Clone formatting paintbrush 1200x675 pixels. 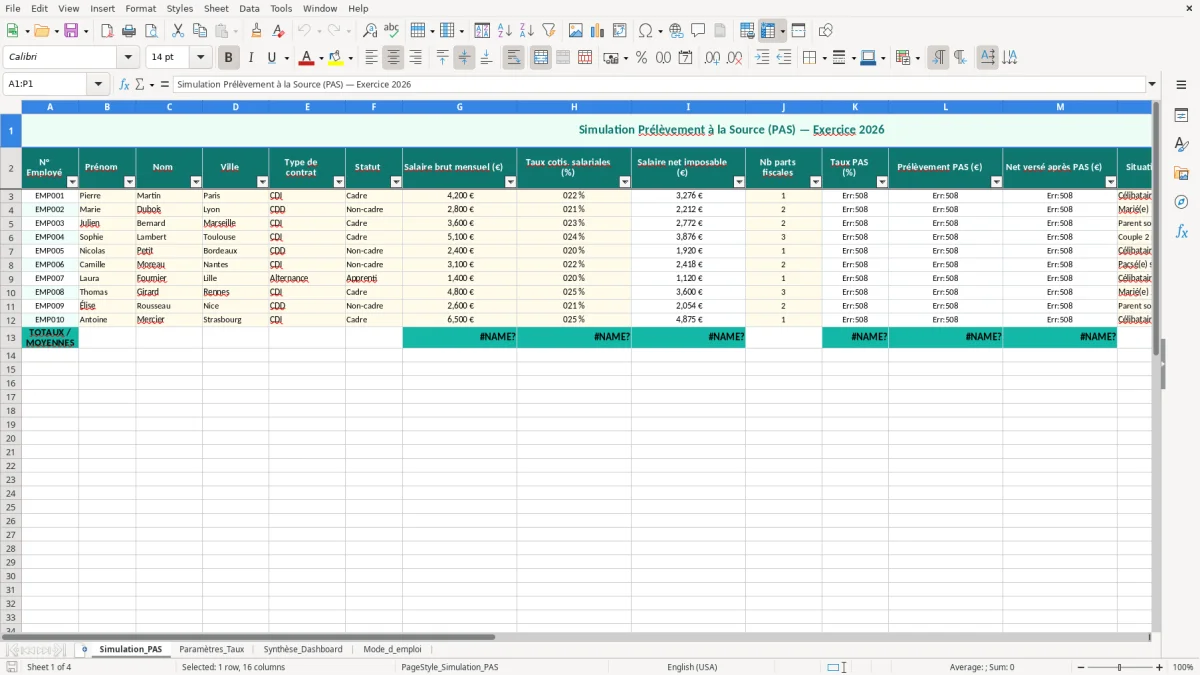pyautogui.click(x=257, y=31)
